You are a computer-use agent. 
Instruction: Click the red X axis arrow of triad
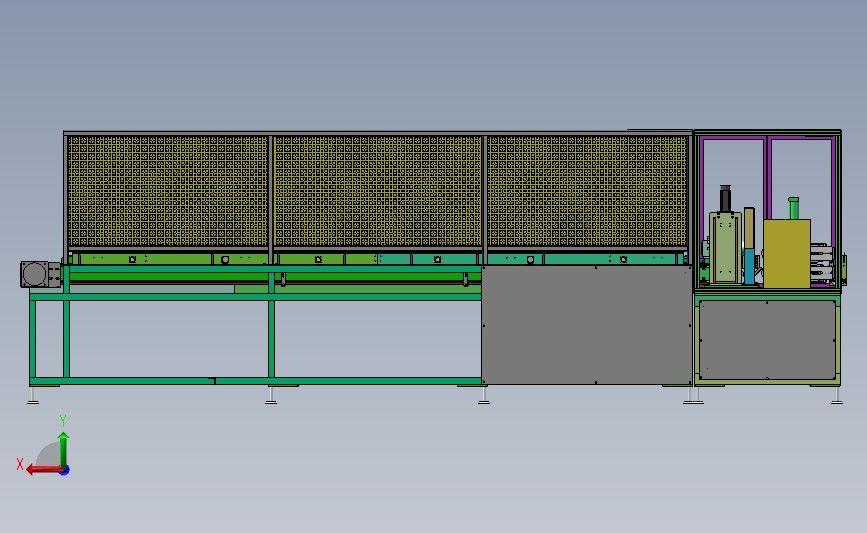[43, 470]
